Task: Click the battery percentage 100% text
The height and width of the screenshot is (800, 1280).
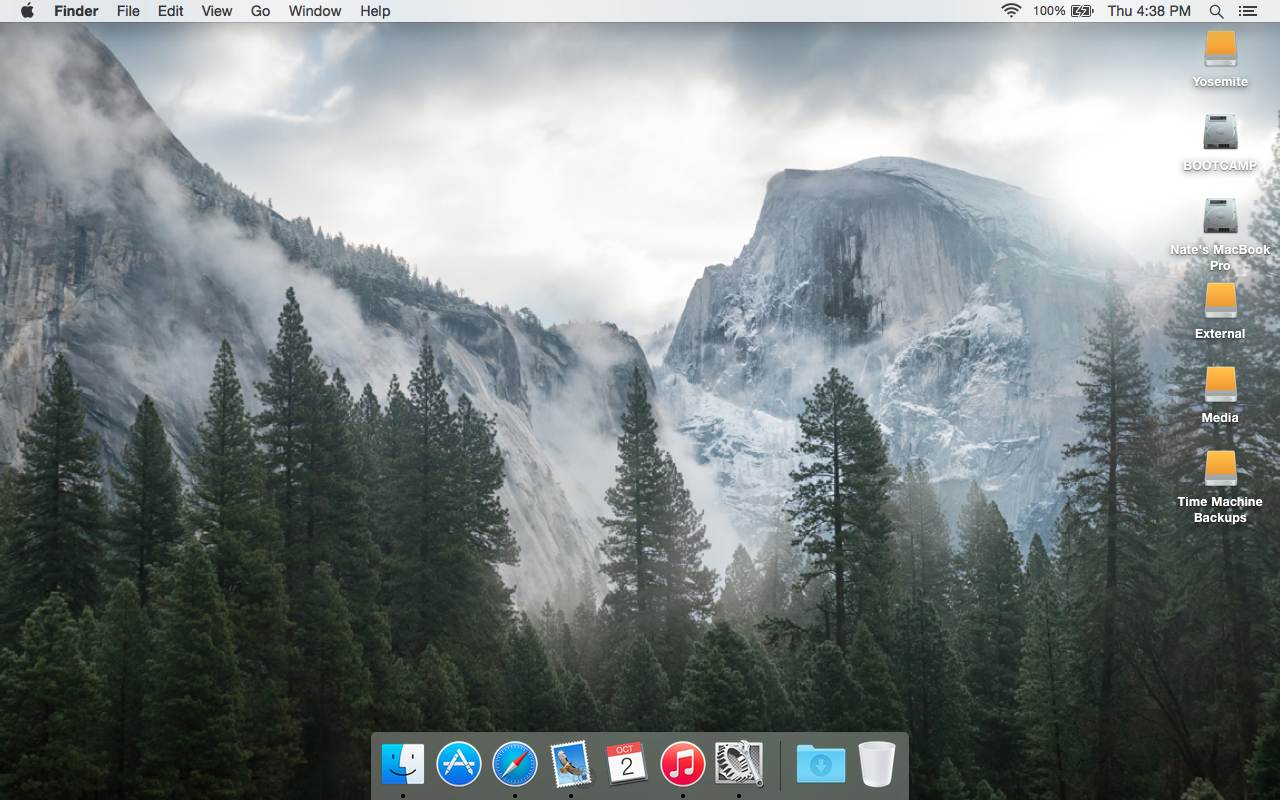Action: (1049, 11)
